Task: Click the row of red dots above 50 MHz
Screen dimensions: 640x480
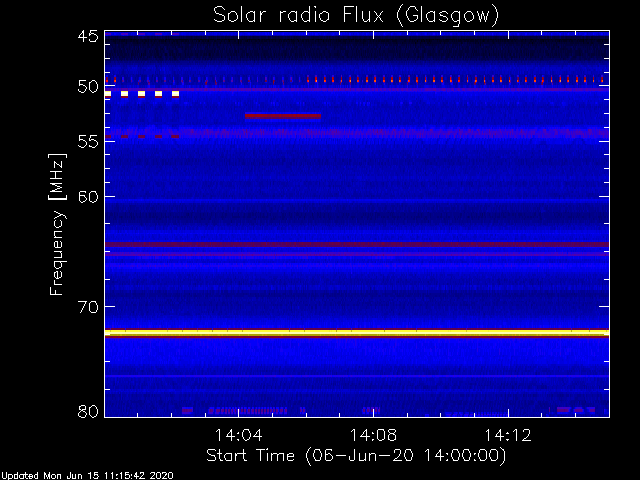Action: [354, 80]
